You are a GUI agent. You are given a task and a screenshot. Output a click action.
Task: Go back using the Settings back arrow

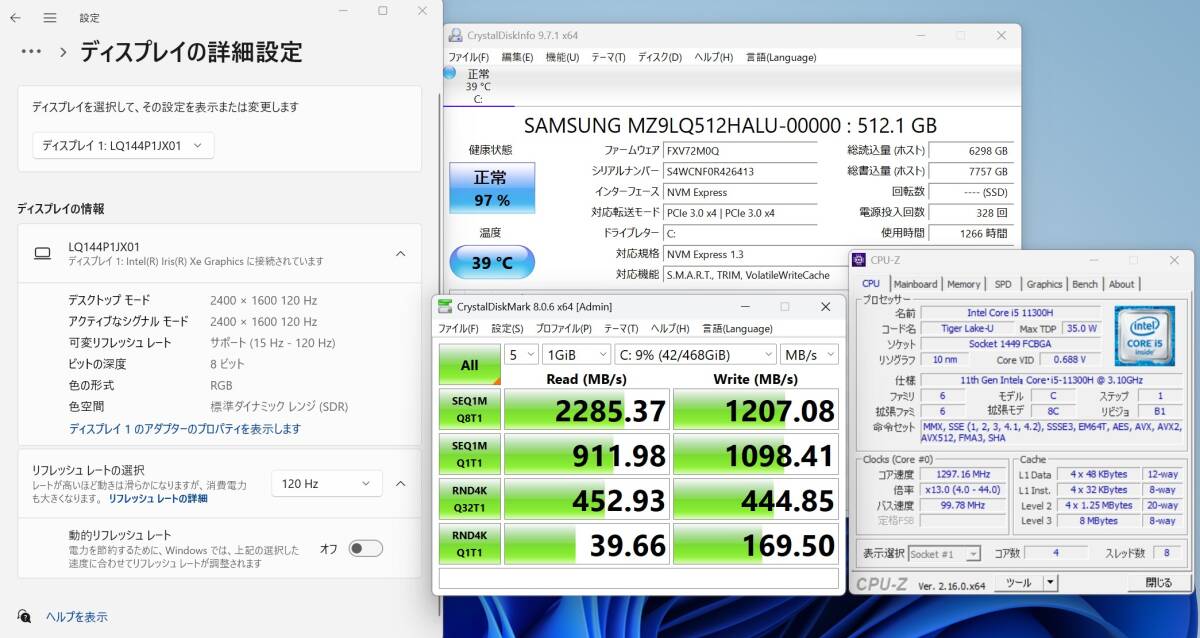16,17
